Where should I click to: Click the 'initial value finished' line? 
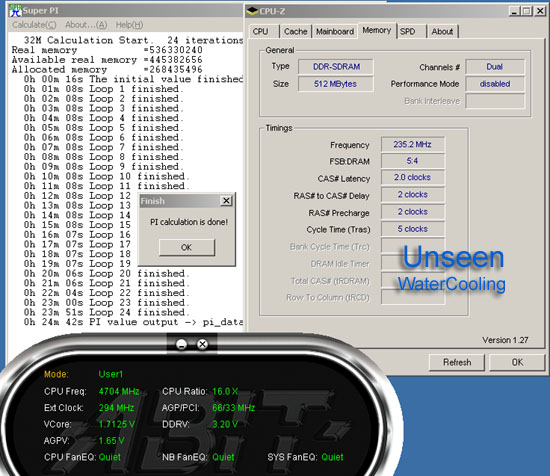pyautogui.click(x=133, y=79)
